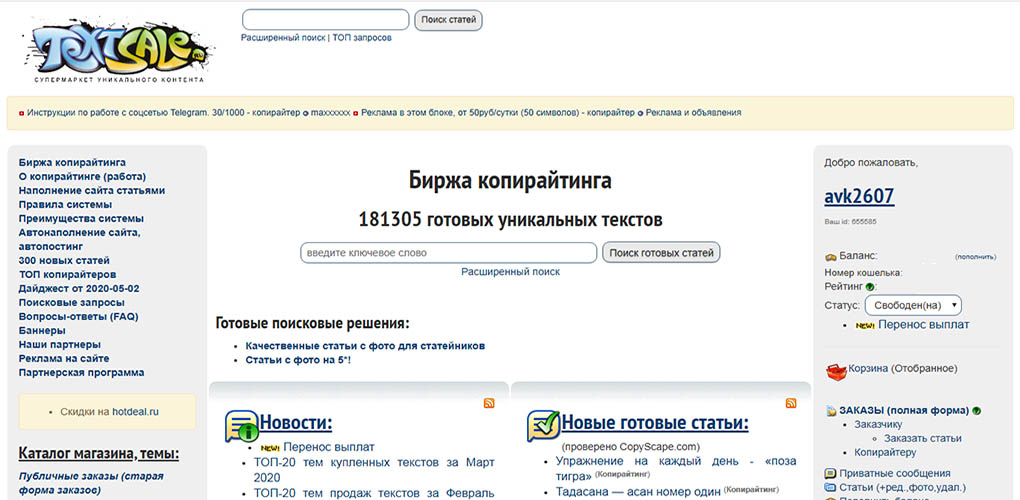Click the Новости info bubble icon
The image size is (1020, 500).
tap(241, 426)
